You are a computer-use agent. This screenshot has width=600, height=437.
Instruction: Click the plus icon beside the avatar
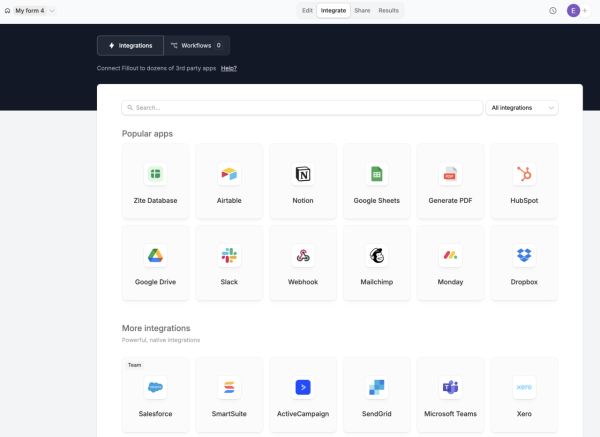(x=585, y=11)
